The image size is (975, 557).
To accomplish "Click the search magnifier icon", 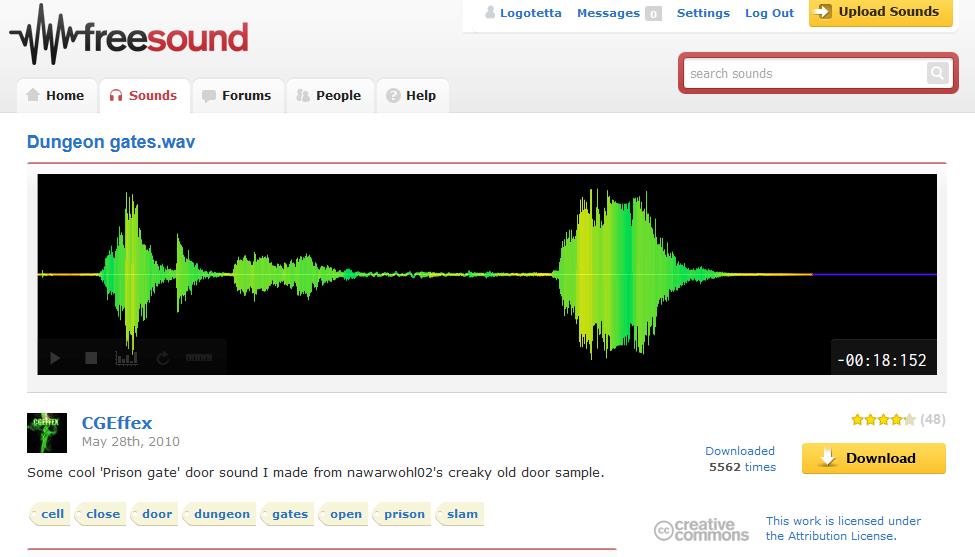I will pyautogui.click(x=936, y=73).
